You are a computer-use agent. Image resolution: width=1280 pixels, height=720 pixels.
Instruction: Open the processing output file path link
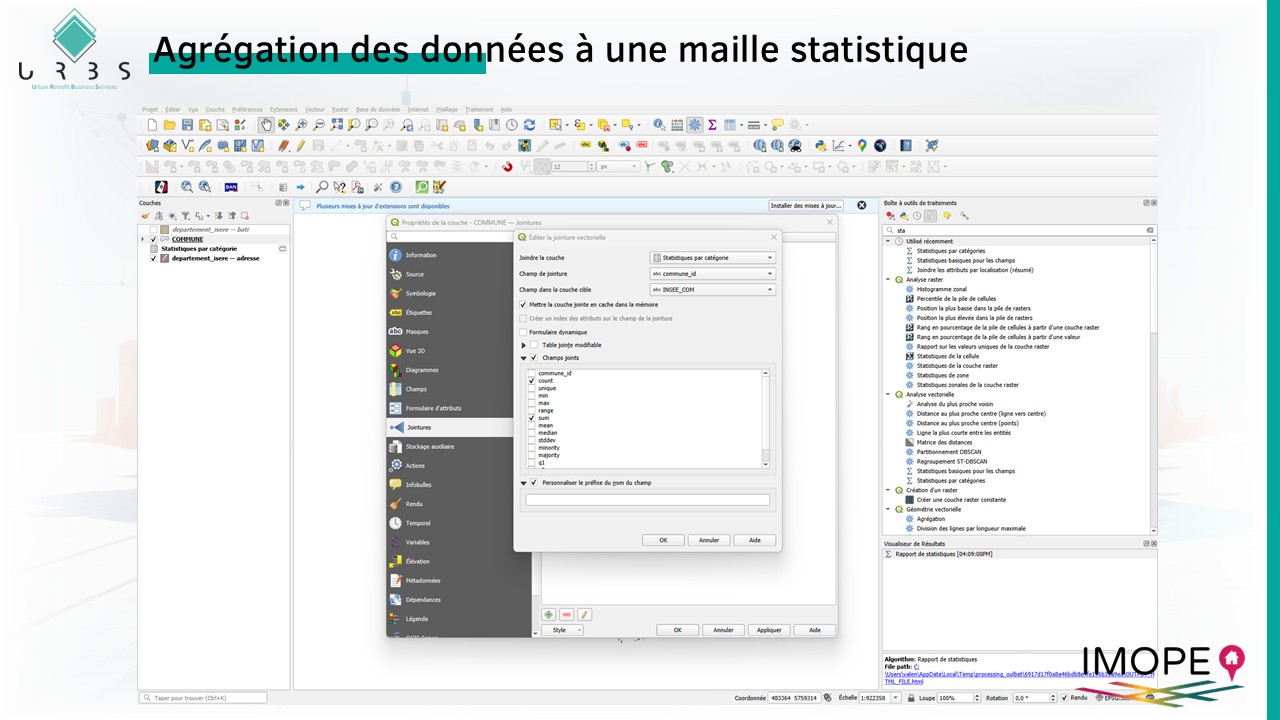(1019, 674)
